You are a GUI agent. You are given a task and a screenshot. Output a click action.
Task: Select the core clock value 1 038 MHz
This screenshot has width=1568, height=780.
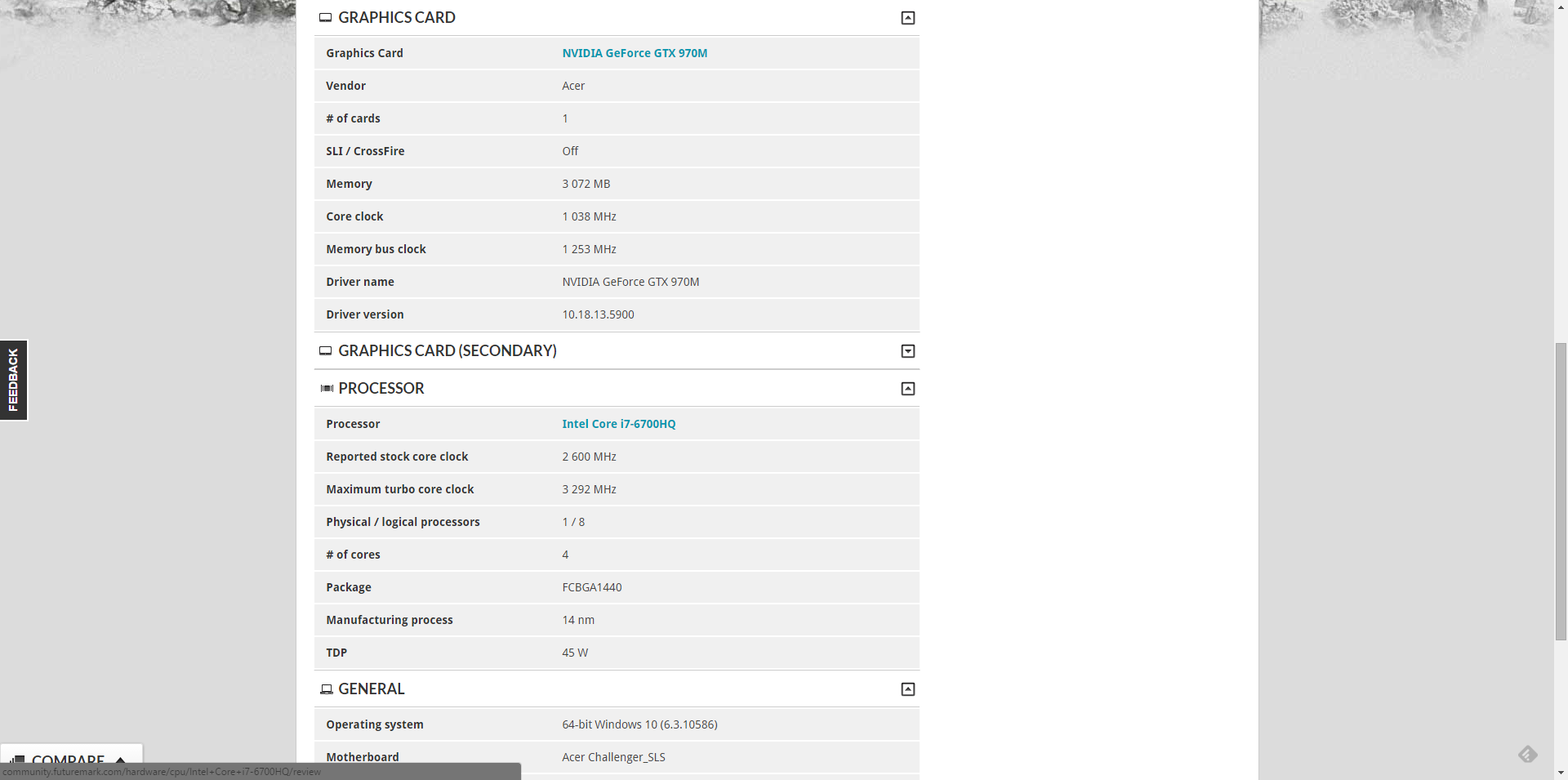pyautogui.click(x=589, y=216)
